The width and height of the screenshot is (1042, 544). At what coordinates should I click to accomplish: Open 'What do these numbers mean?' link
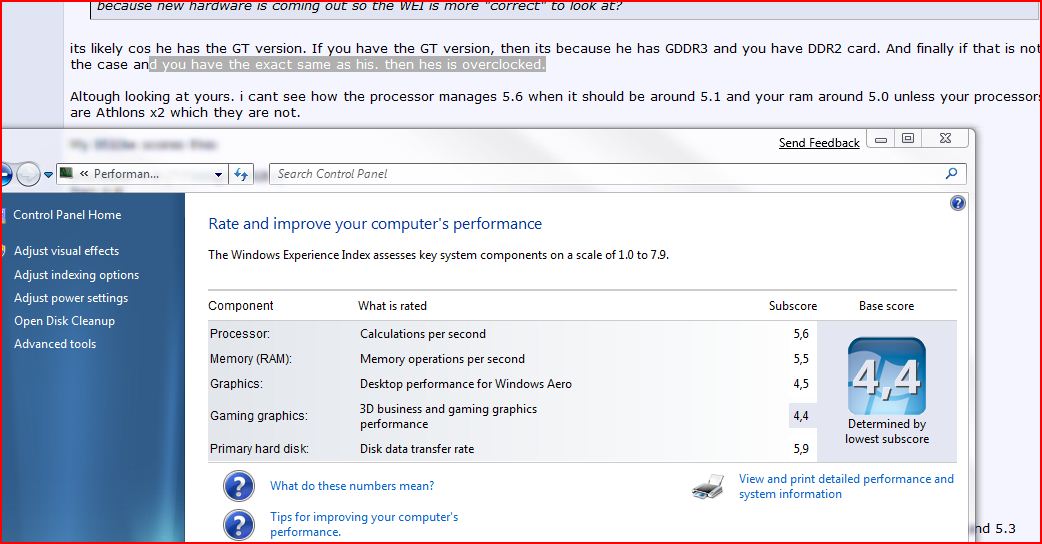click(x=352, y=486)
